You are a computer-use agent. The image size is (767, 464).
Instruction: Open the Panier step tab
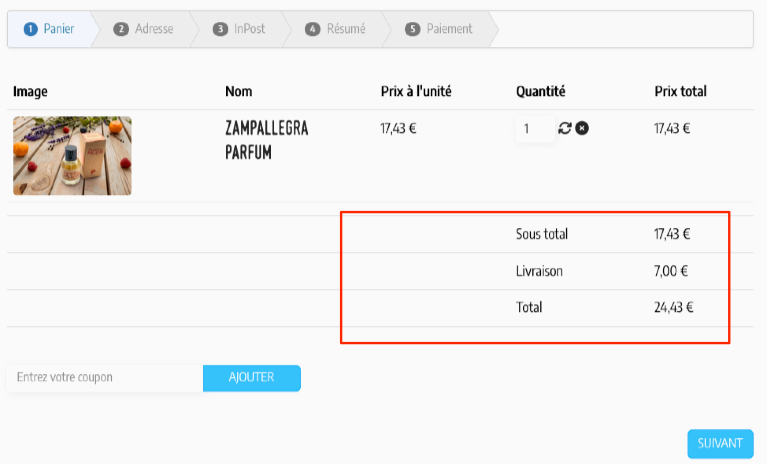pos(50,29)
